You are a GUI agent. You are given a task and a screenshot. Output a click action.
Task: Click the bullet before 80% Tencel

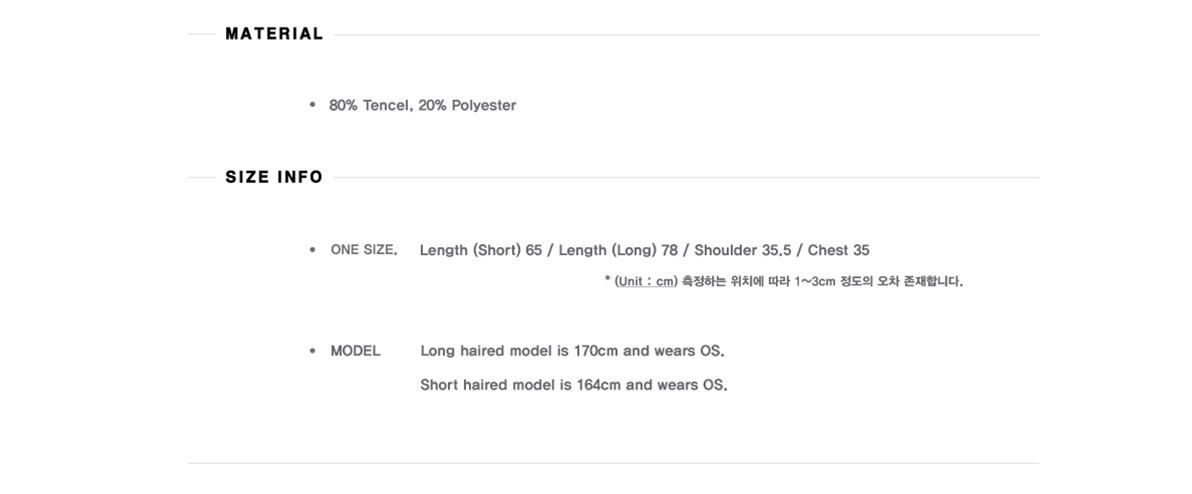click(312, 105)
